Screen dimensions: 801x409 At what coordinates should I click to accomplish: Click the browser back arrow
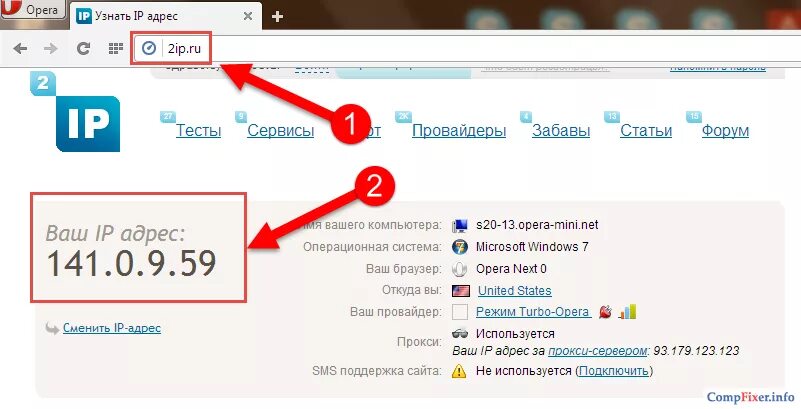coord(20,49)
